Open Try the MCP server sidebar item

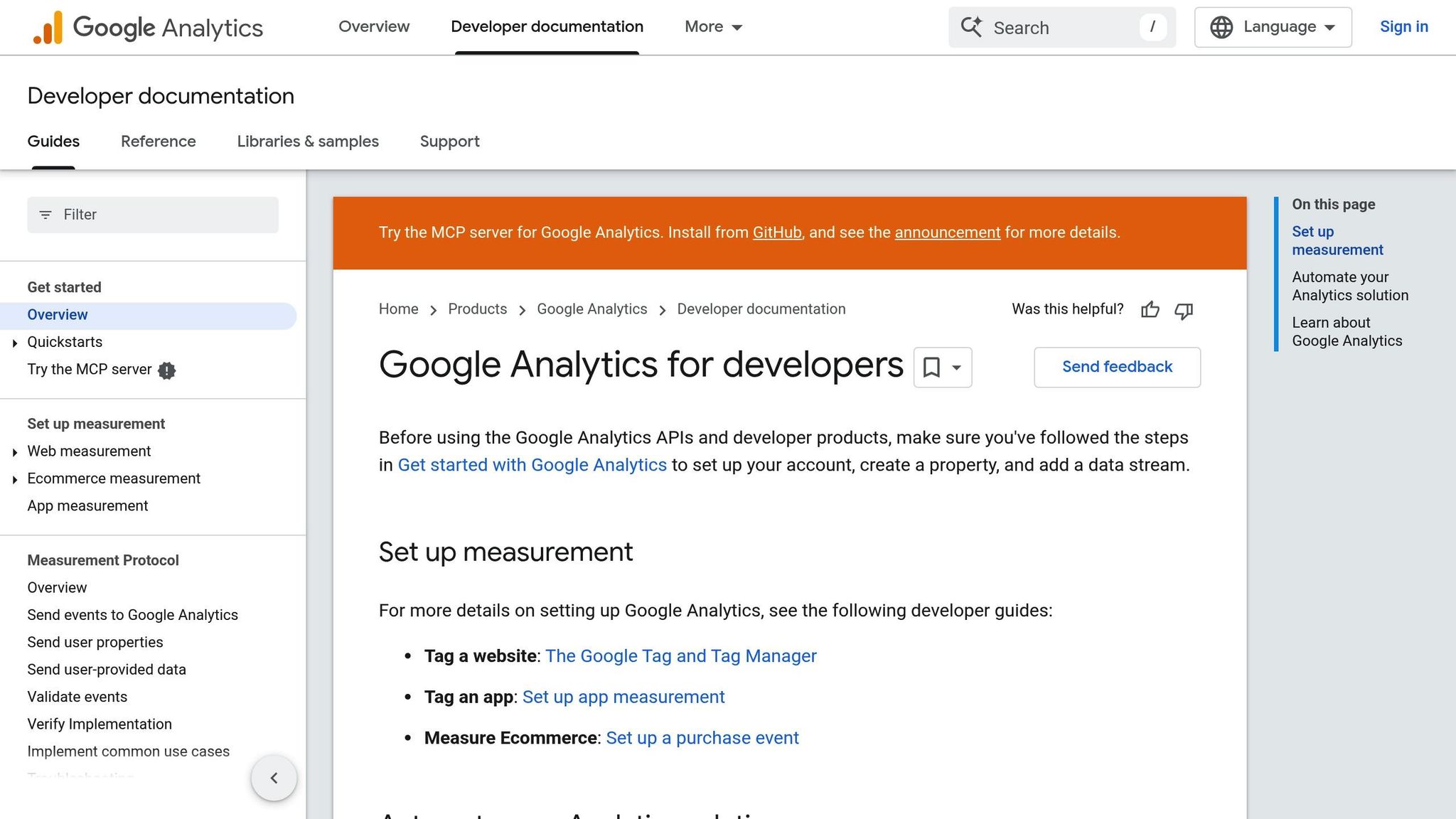(90, 370)
